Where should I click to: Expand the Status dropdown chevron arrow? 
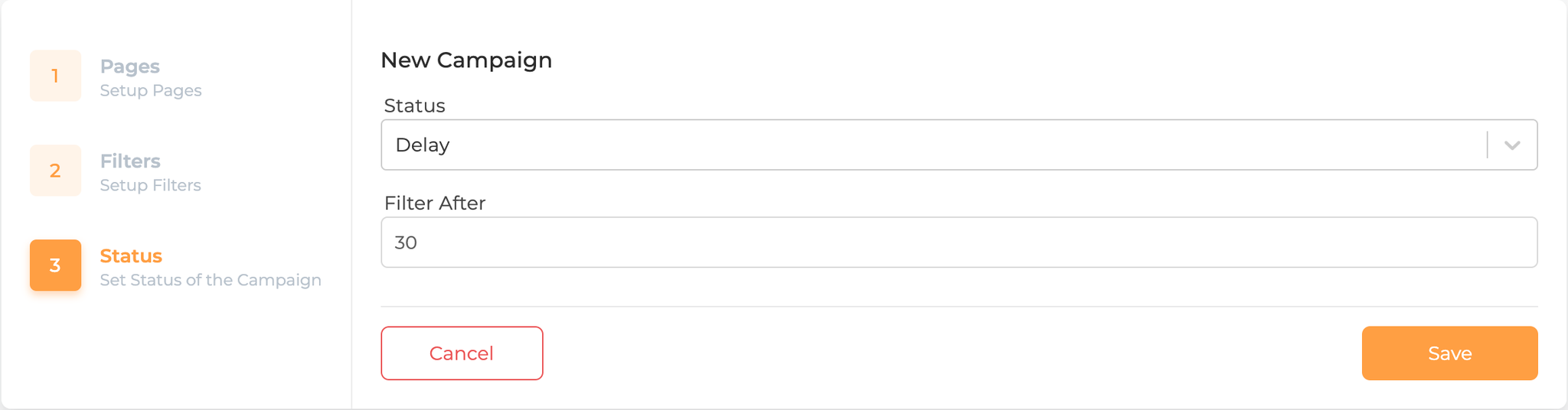[1512, 145]
